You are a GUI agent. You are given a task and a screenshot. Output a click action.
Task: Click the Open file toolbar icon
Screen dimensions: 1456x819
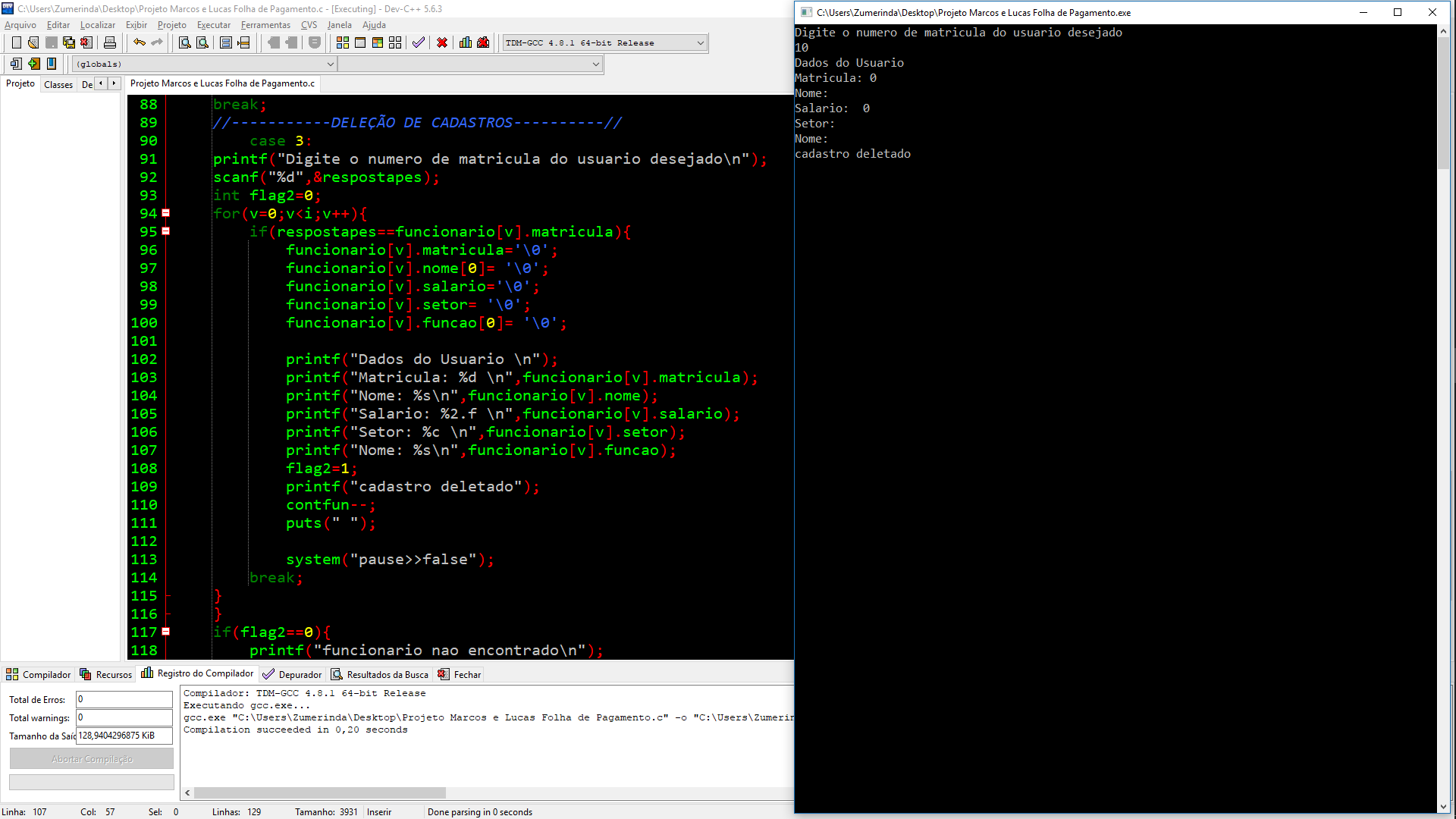[x=33, y=42]
